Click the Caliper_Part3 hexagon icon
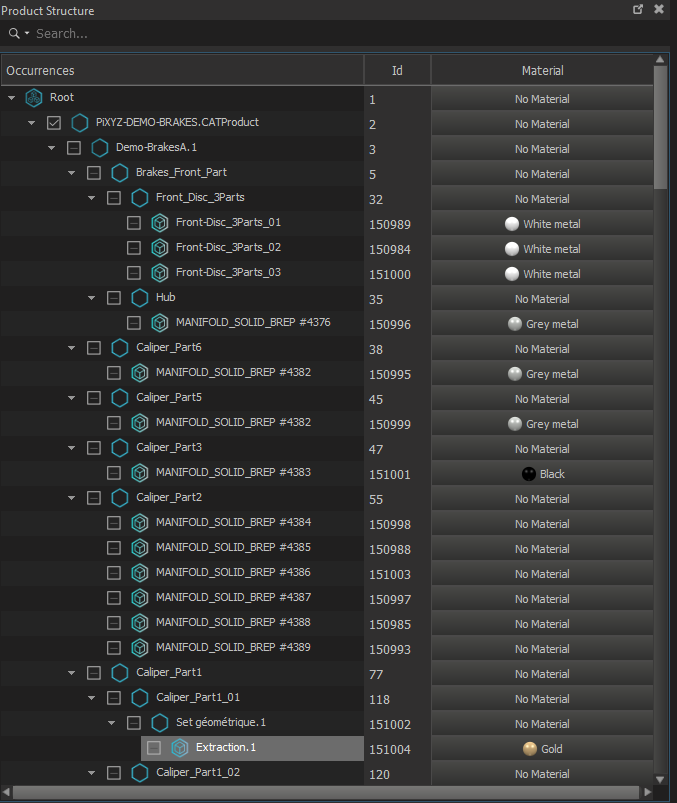The height and width of the screenshot is (803, 677). (119, 448)
